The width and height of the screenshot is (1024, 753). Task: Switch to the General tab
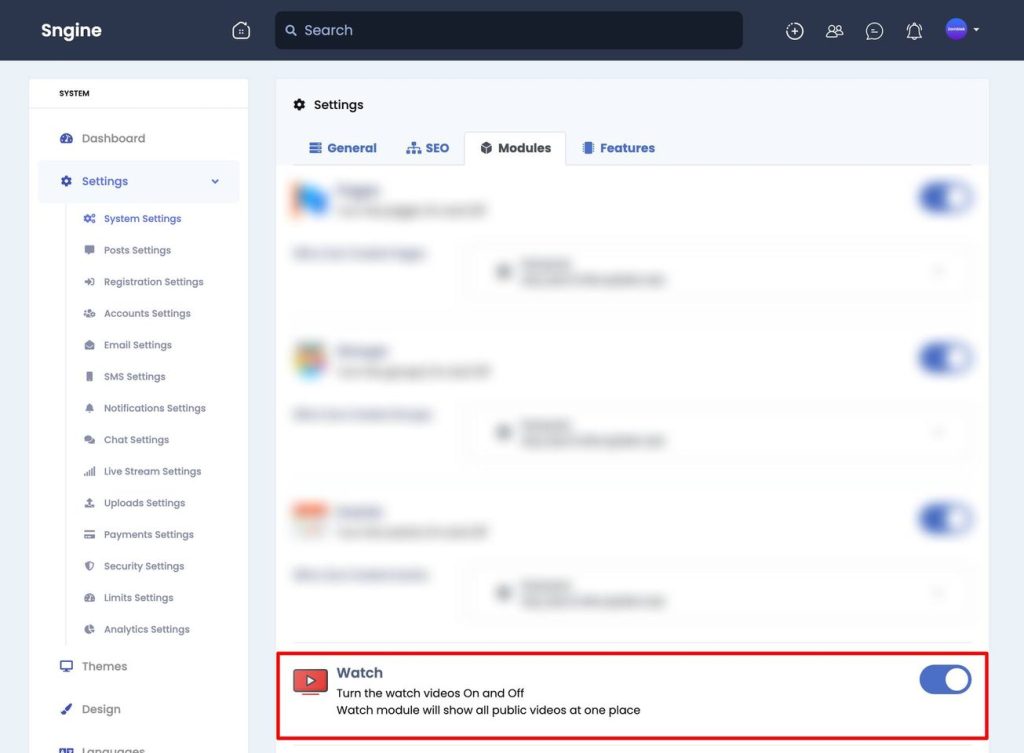[x=342, y=148]
